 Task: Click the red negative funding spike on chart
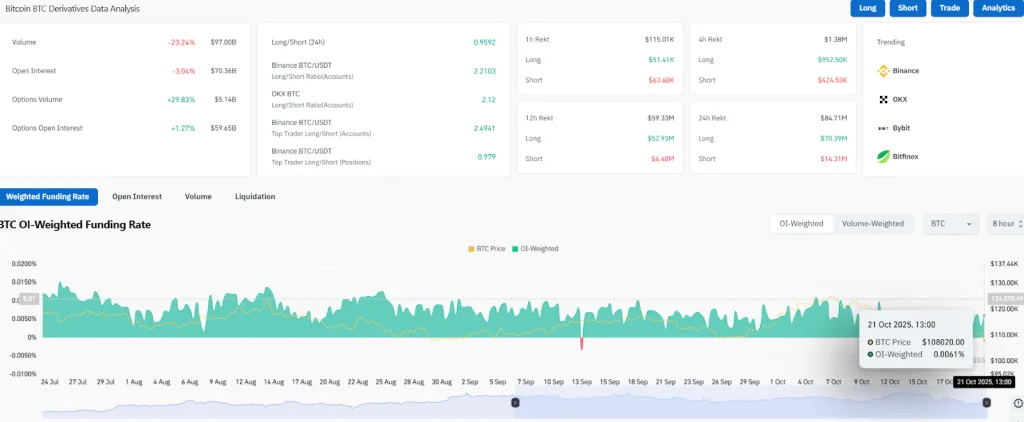tap(582, 344)
